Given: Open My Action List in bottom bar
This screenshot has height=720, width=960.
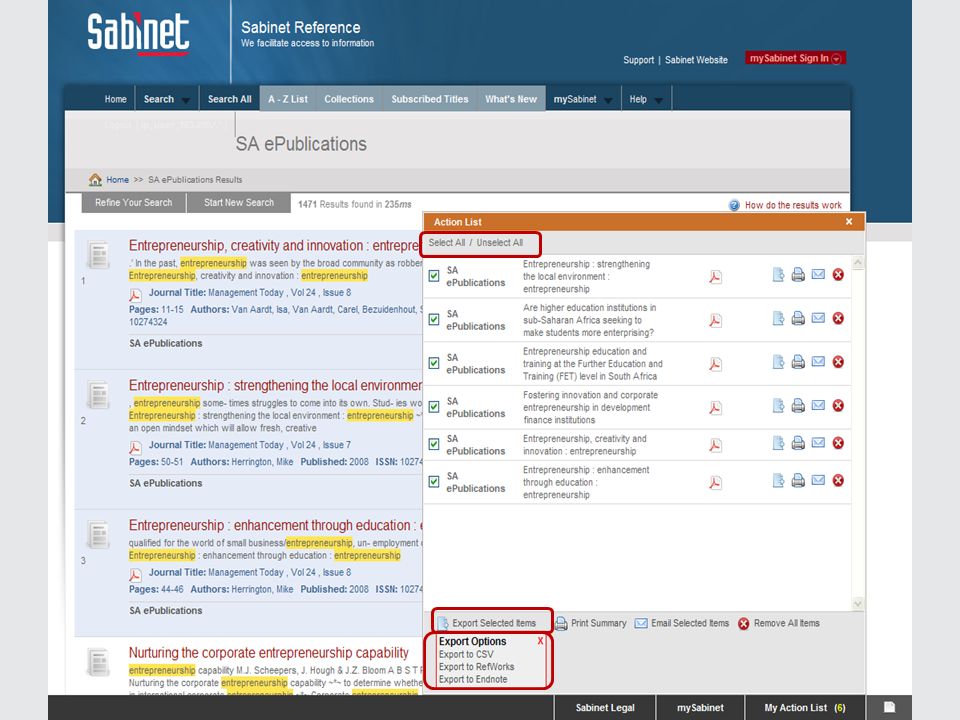Looking at the screenshot, I should coord(804,707).
